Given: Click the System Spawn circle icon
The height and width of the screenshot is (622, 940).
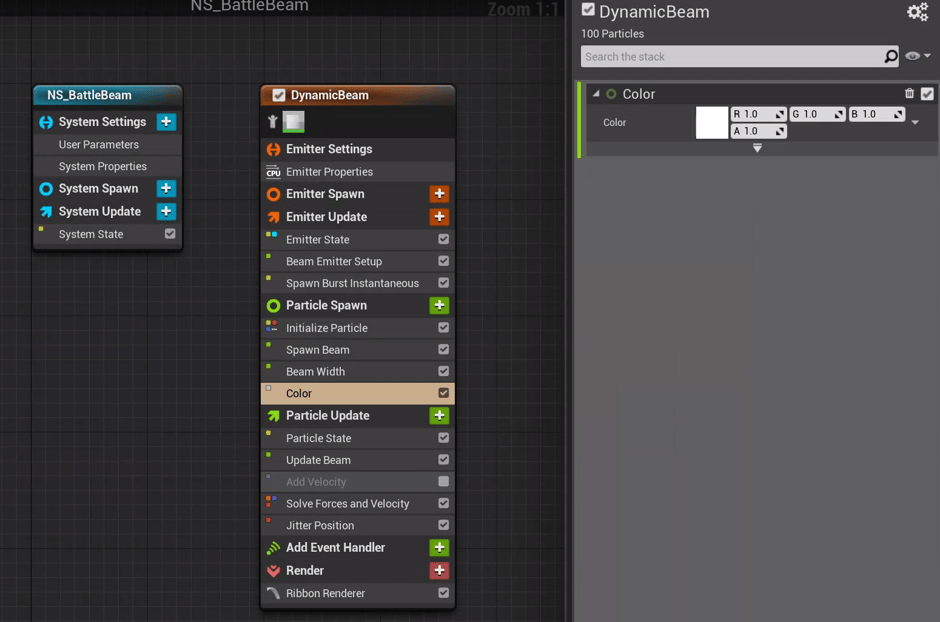Looking at the screenshot, I should coord(46,189).
